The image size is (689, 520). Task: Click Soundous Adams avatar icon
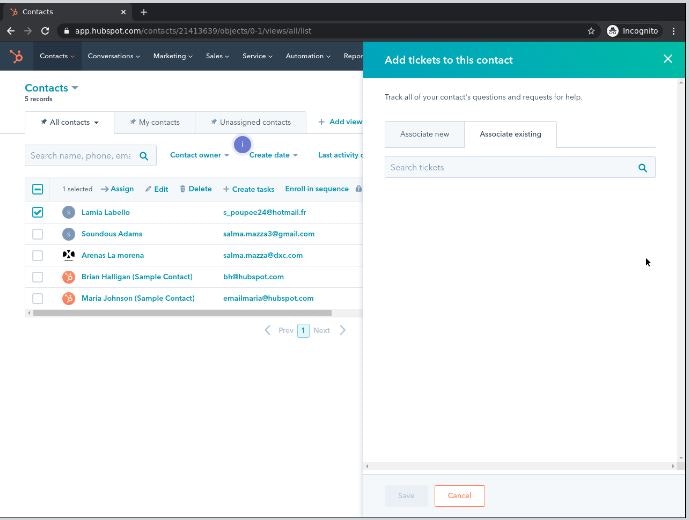69,234
